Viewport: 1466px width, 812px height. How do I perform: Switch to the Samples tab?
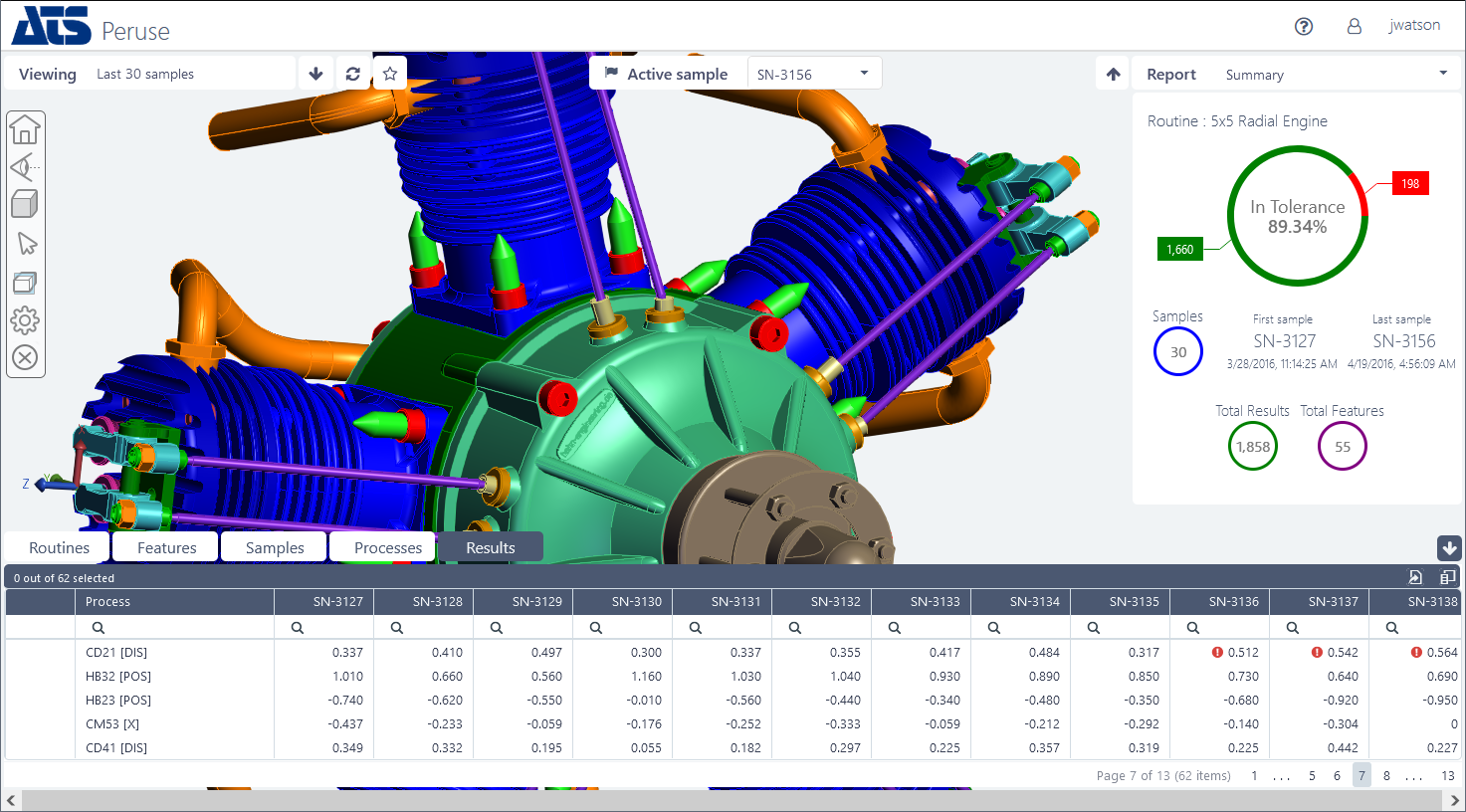tap(275, 547)
